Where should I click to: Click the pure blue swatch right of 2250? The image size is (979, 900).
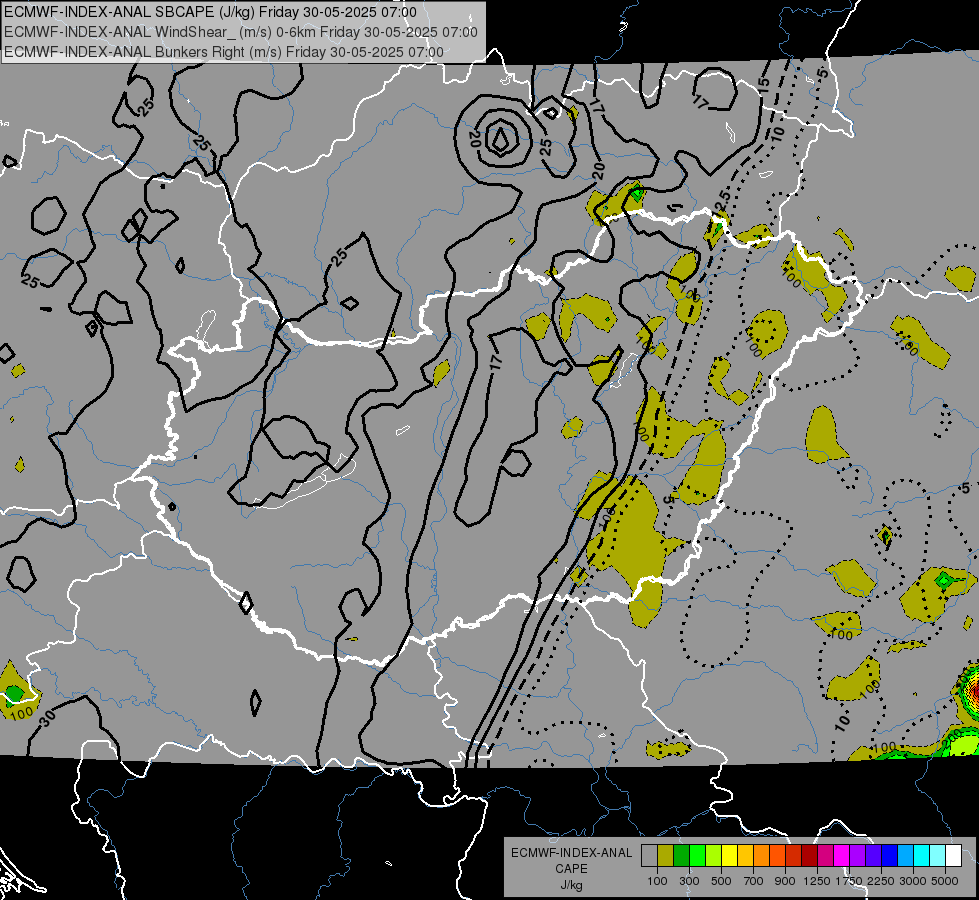[x=889, y=856]
